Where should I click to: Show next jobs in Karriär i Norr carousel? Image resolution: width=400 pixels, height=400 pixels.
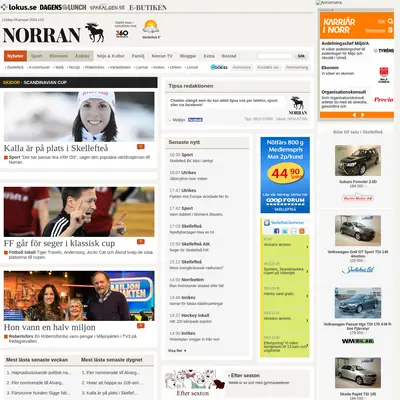click(362, 115)
